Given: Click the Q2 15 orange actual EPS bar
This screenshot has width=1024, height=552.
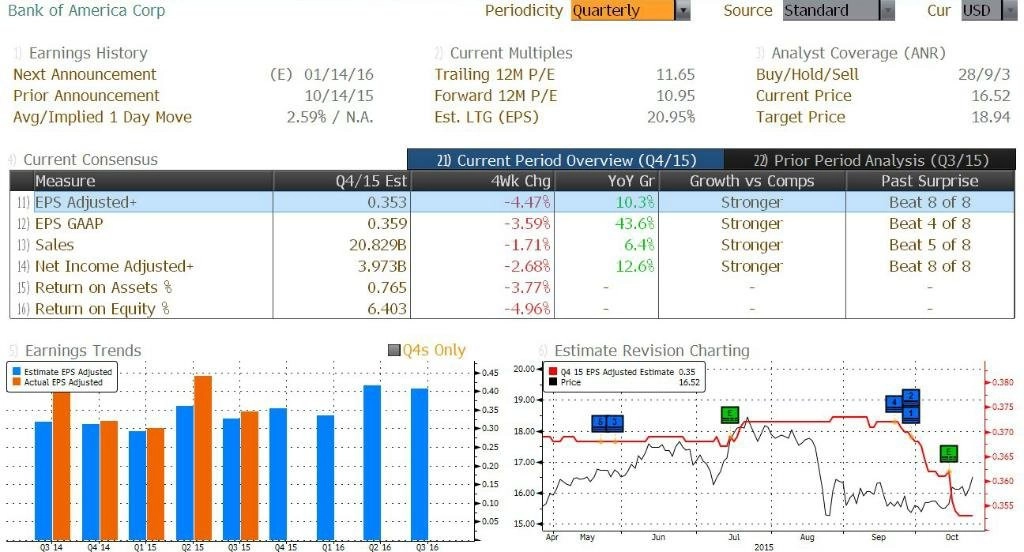Looking at the screenshot, I should click(203, 458).
